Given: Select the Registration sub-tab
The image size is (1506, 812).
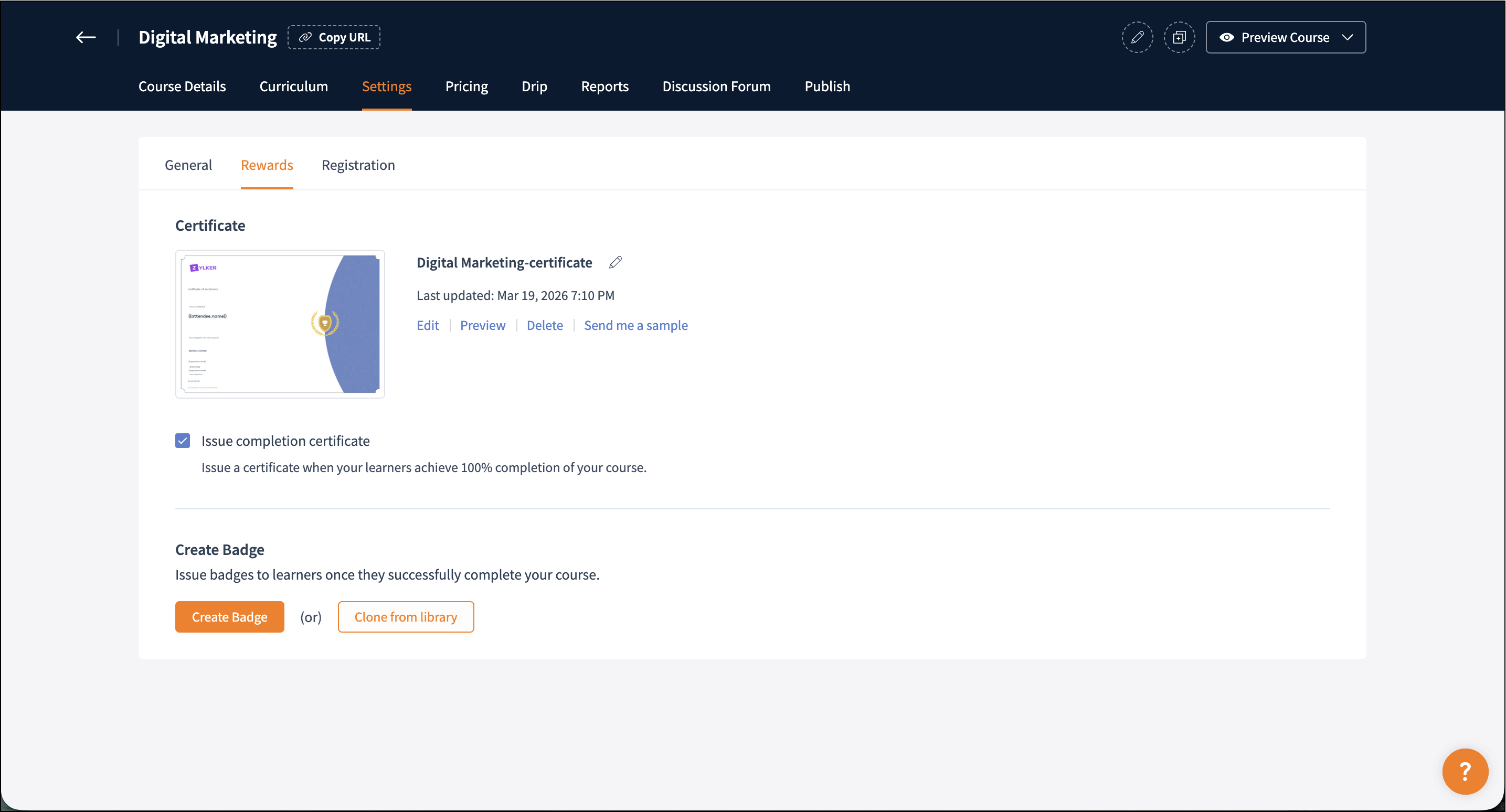Looking at the screenshot, I should [358, 165].
